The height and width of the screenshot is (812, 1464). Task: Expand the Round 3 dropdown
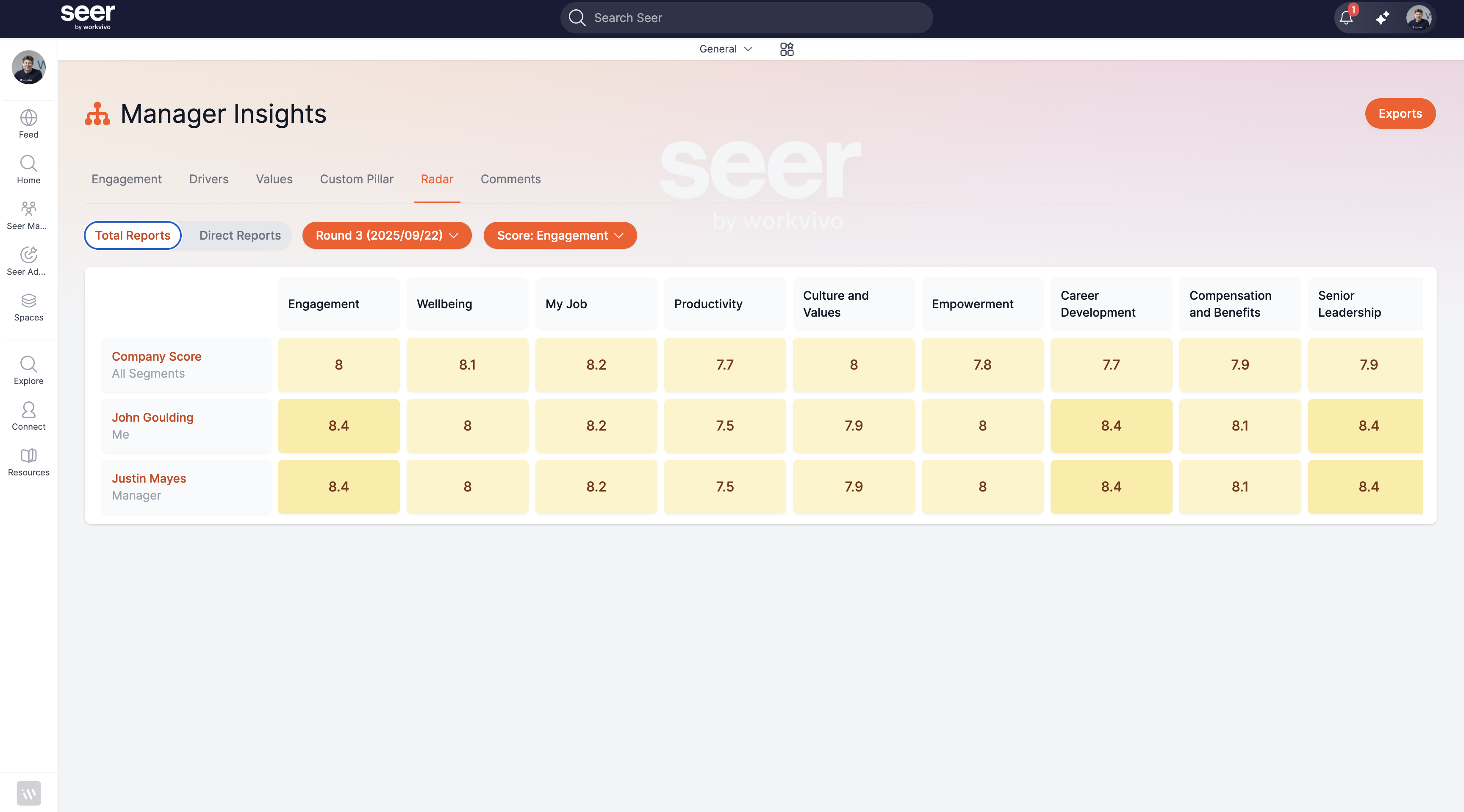(x=387, y=236)
